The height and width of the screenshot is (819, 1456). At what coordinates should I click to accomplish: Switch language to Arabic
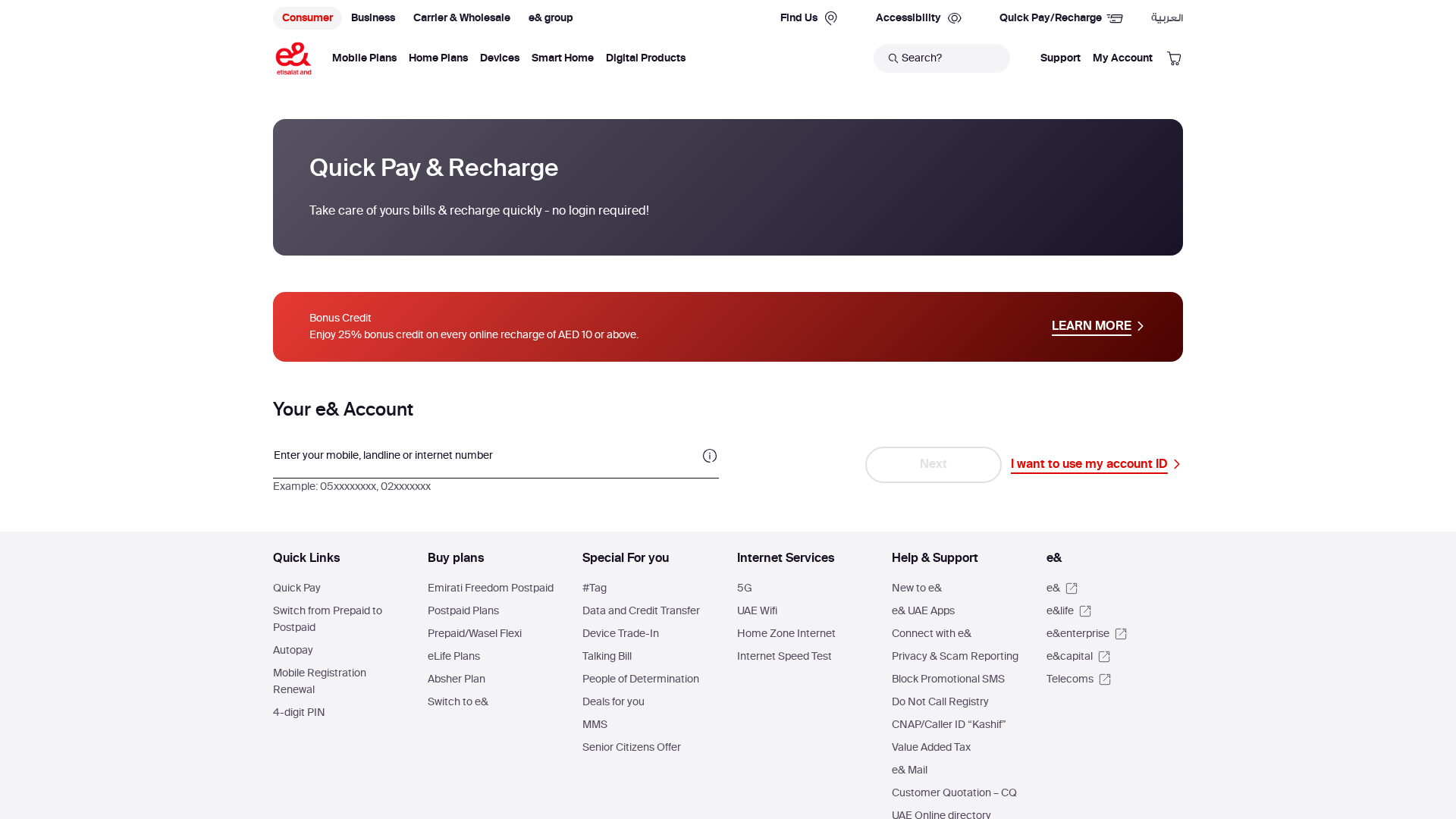(x=1167, y=18)
